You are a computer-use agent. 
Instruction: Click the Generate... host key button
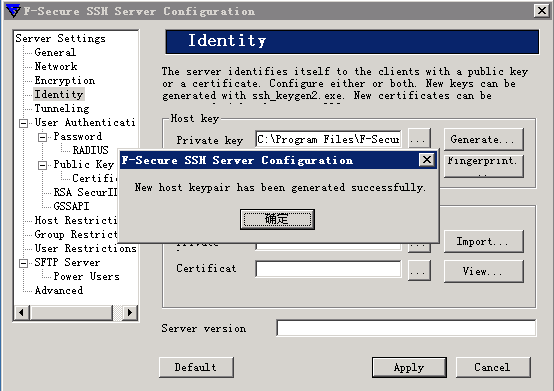tap(483, 140)
